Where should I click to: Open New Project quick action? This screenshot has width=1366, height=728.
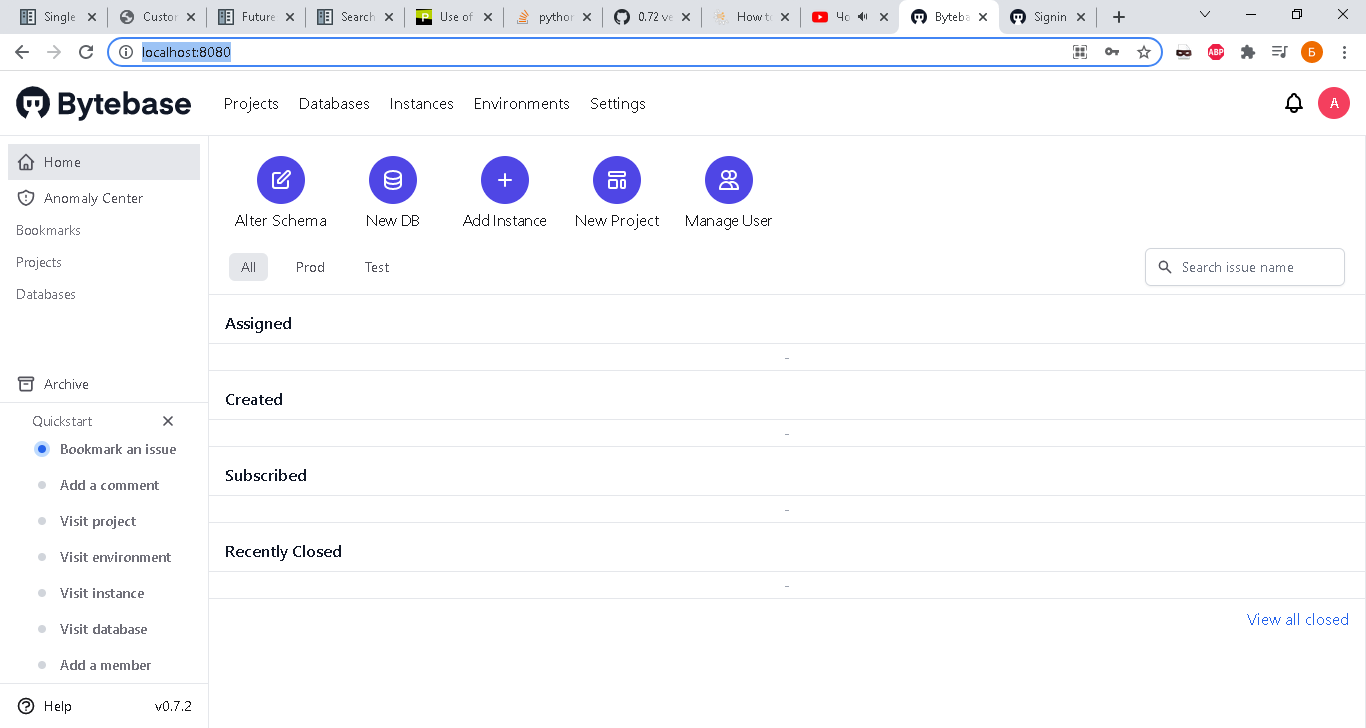click(x=617, y=180)
